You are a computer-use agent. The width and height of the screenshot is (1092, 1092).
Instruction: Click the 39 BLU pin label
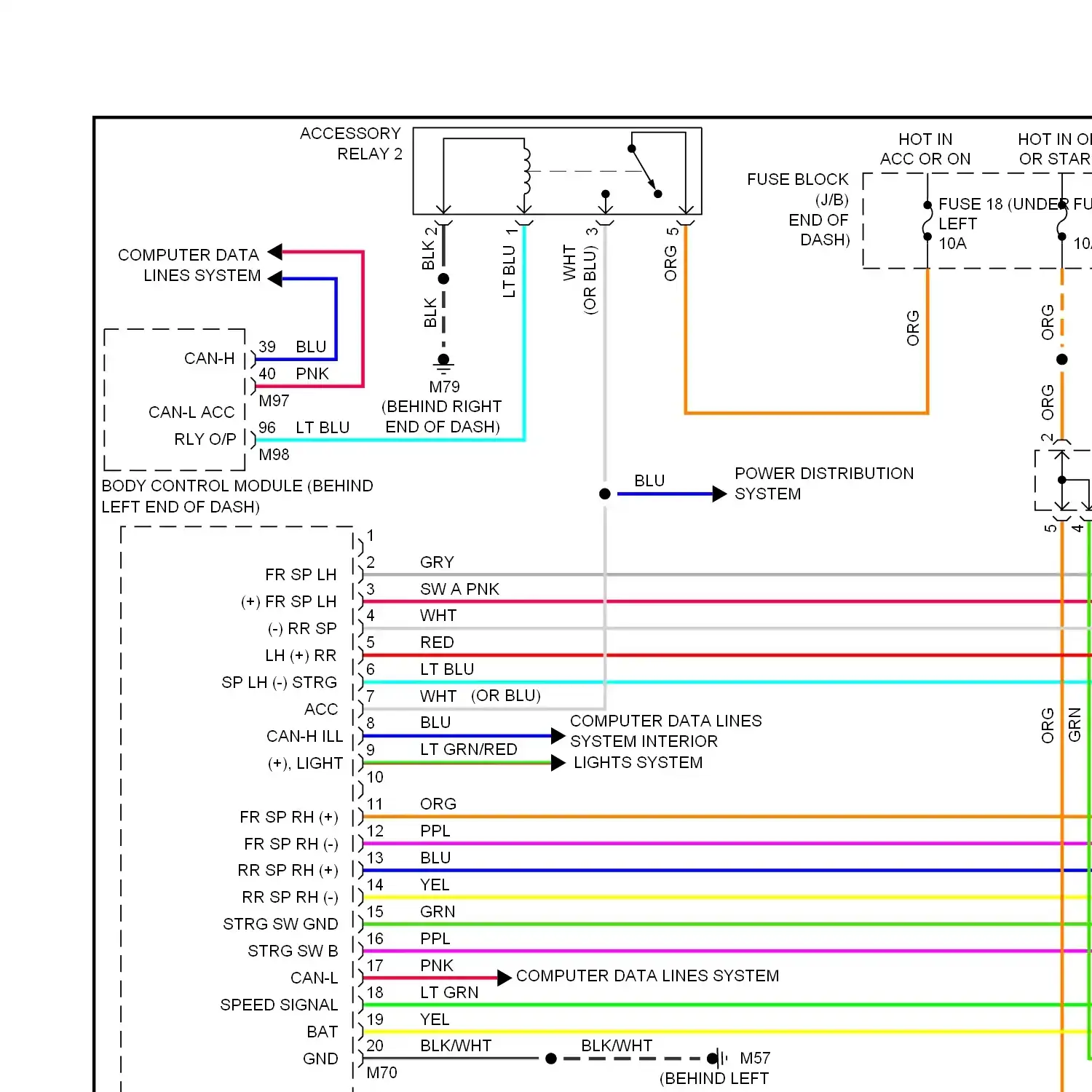(x=293, y=347)
